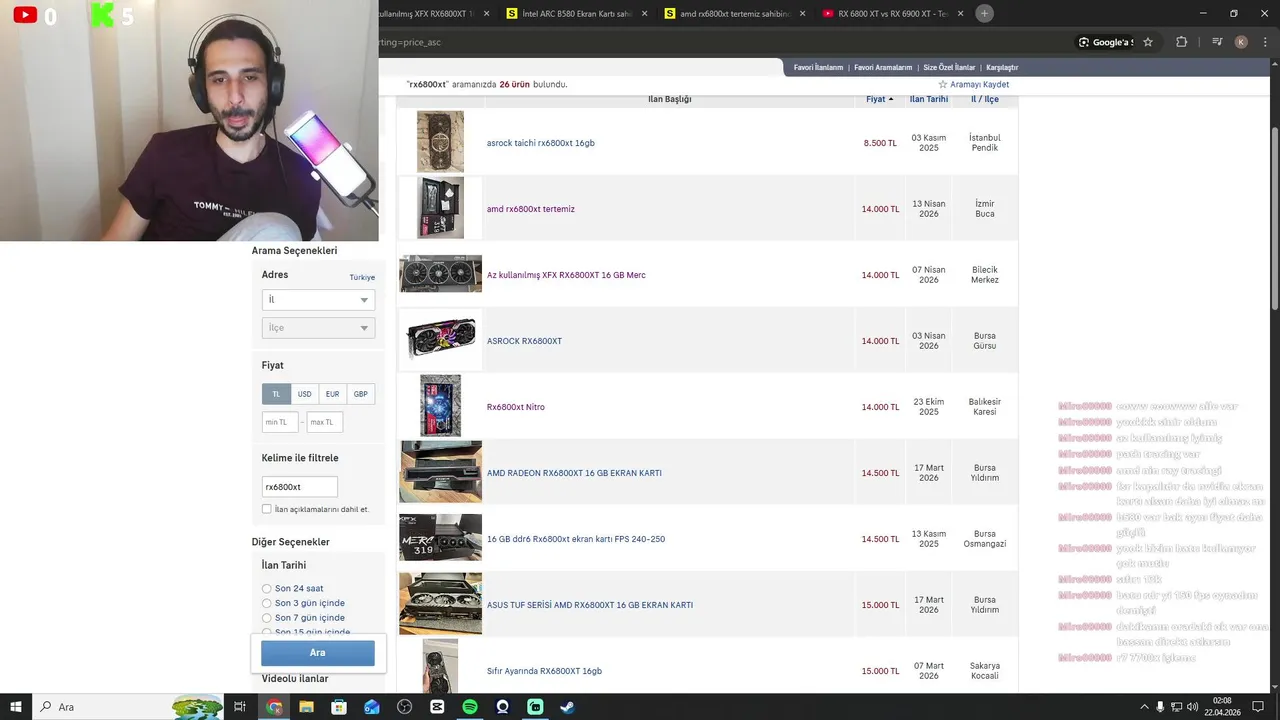
Task: Open a new browser tab
Action: pos(984,13)
